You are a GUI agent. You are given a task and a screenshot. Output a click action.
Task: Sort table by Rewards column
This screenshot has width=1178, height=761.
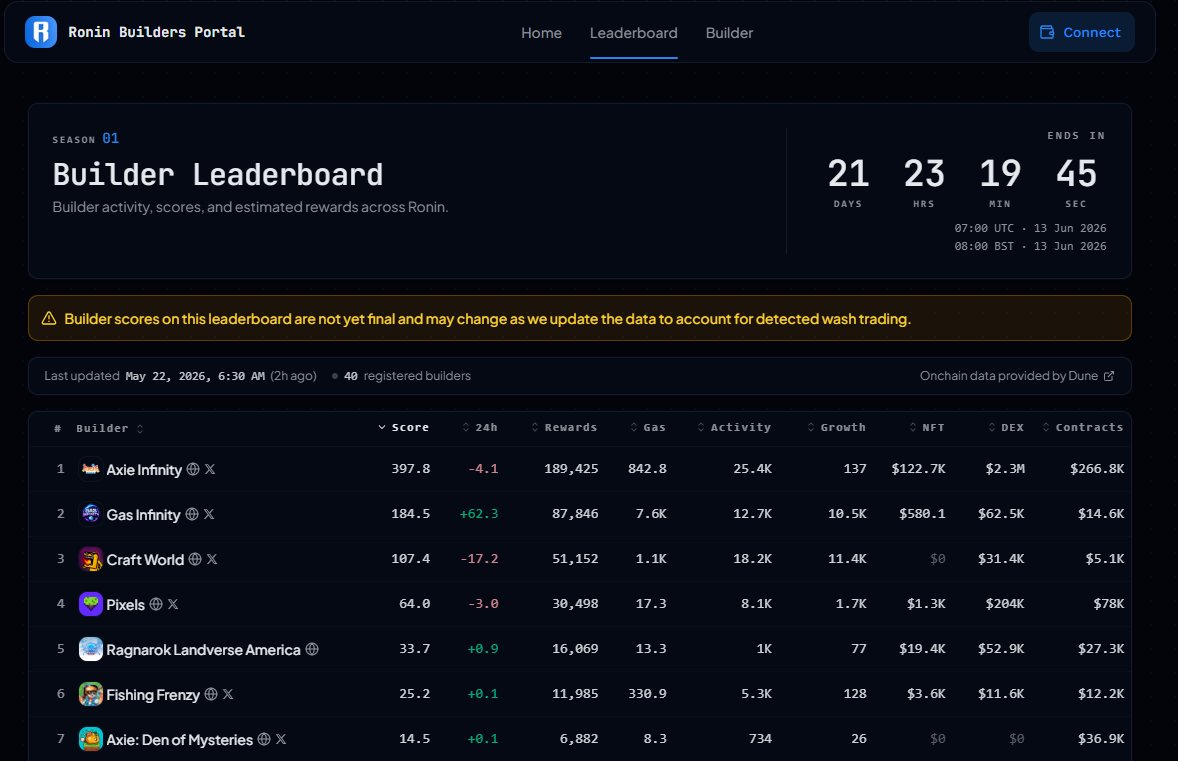[x=564, y=427]
